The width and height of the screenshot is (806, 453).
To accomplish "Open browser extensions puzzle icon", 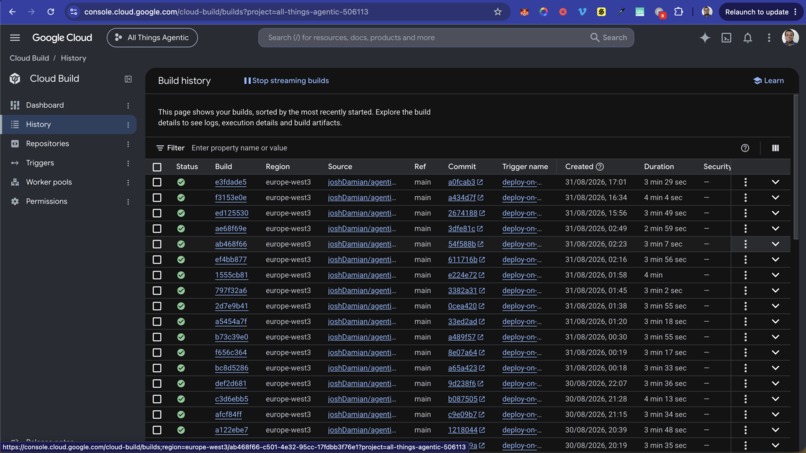I will [x=679, y=12].
